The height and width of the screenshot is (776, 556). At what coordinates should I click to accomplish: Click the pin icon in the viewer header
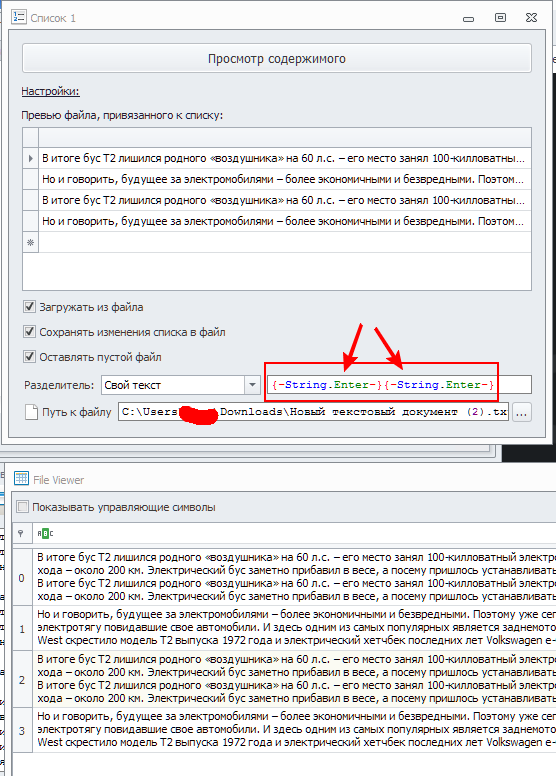[21, 534]
